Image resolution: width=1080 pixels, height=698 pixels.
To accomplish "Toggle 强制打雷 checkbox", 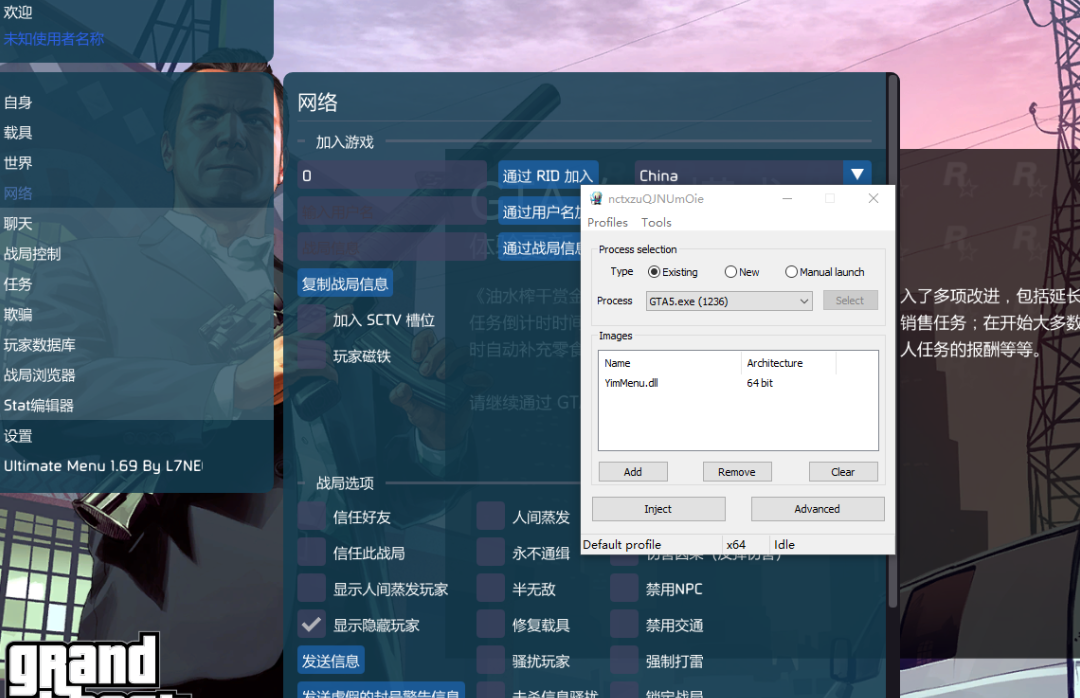I will 625,661.
